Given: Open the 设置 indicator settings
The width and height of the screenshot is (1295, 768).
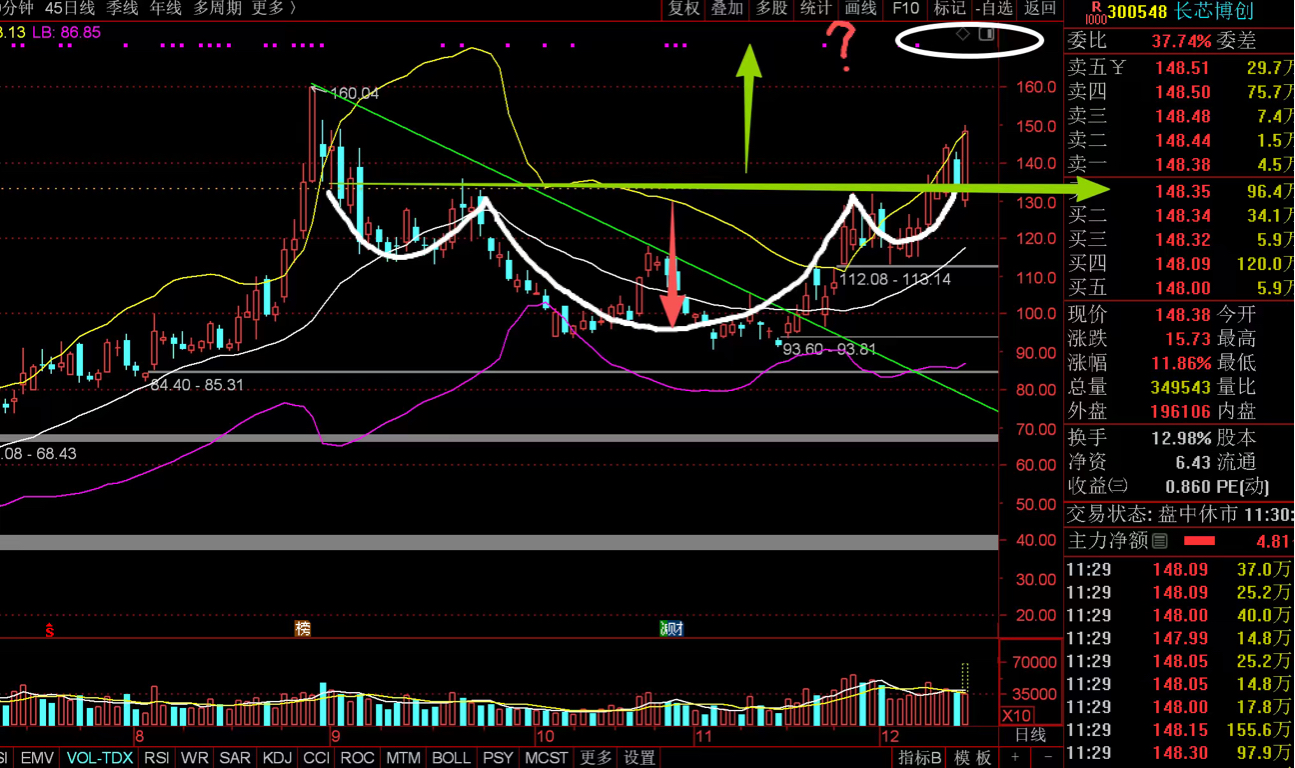Looking at the screenshot, I should click(x=640, y=758).
